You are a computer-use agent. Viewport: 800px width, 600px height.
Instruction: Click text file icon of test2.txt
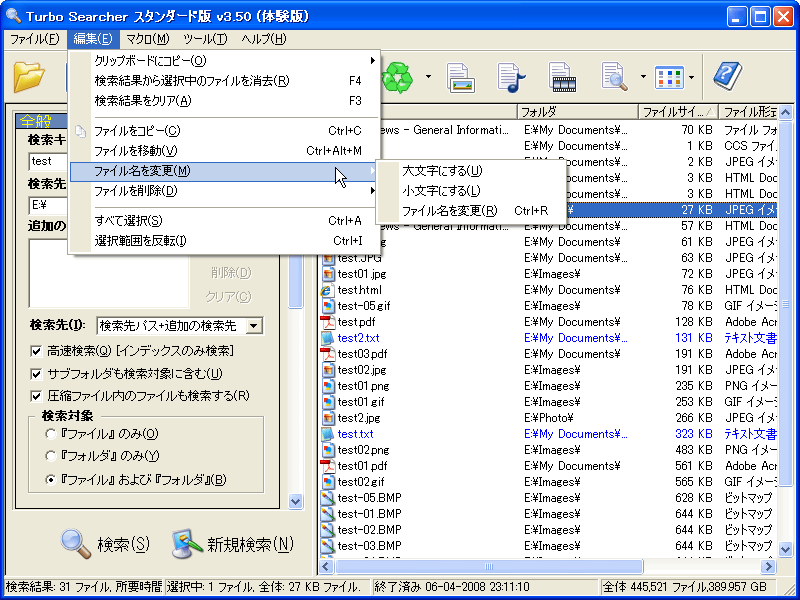(x=328, y=338)
